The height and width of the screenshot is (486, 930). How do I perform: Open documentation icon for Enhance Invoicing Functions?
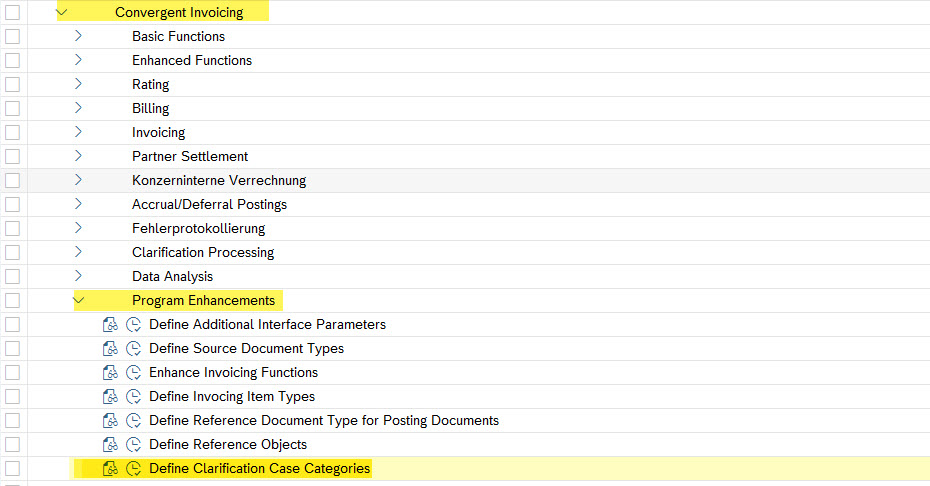tap(110, 372)
